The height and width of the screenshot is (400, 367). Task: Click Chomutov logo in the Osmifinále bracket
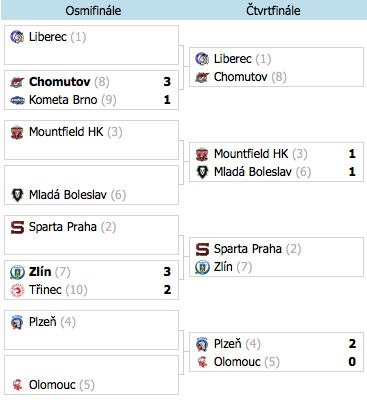(17, 82)
